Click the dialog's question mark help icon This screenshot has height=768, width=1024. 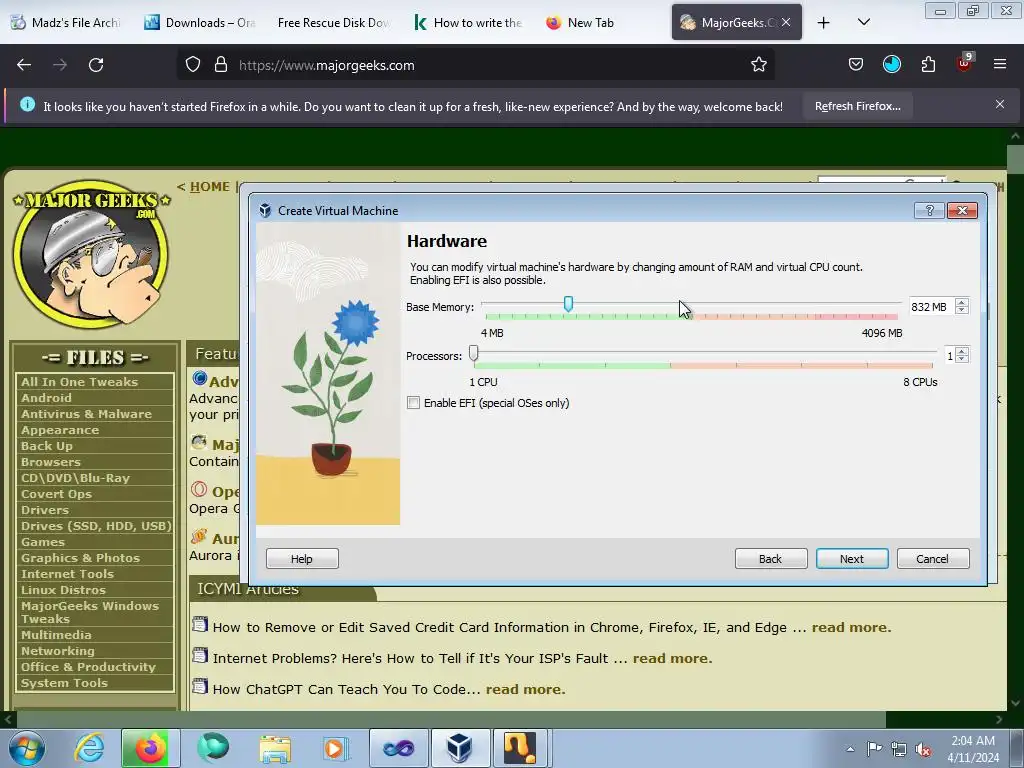[929, 210]
